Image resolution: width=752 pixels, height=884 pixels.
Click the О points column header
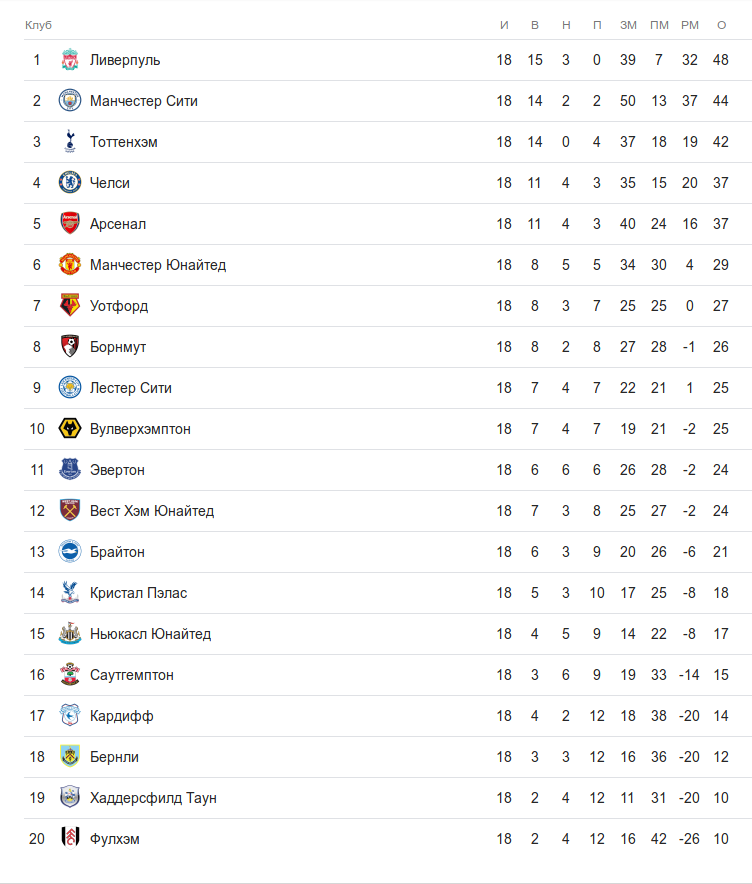click(721, 24)
